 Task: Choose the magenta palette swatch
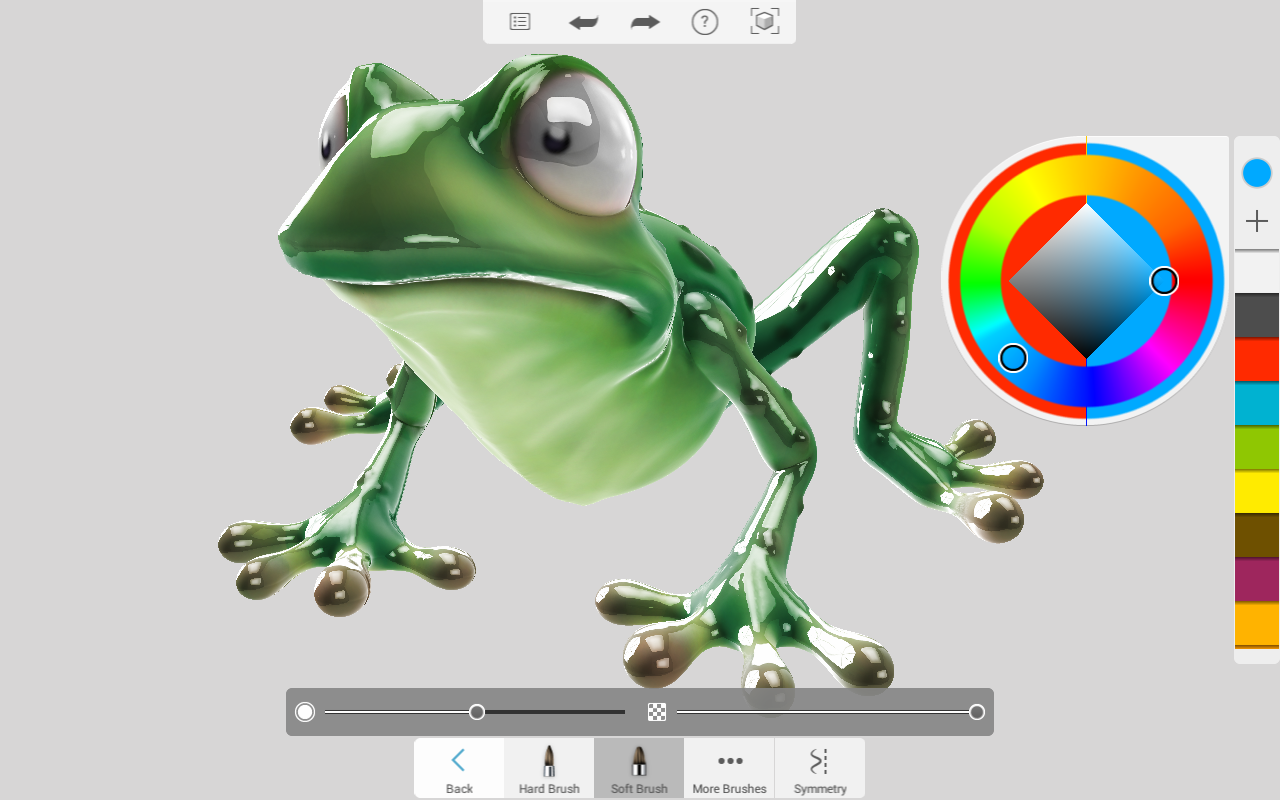tap(1257, 580)
